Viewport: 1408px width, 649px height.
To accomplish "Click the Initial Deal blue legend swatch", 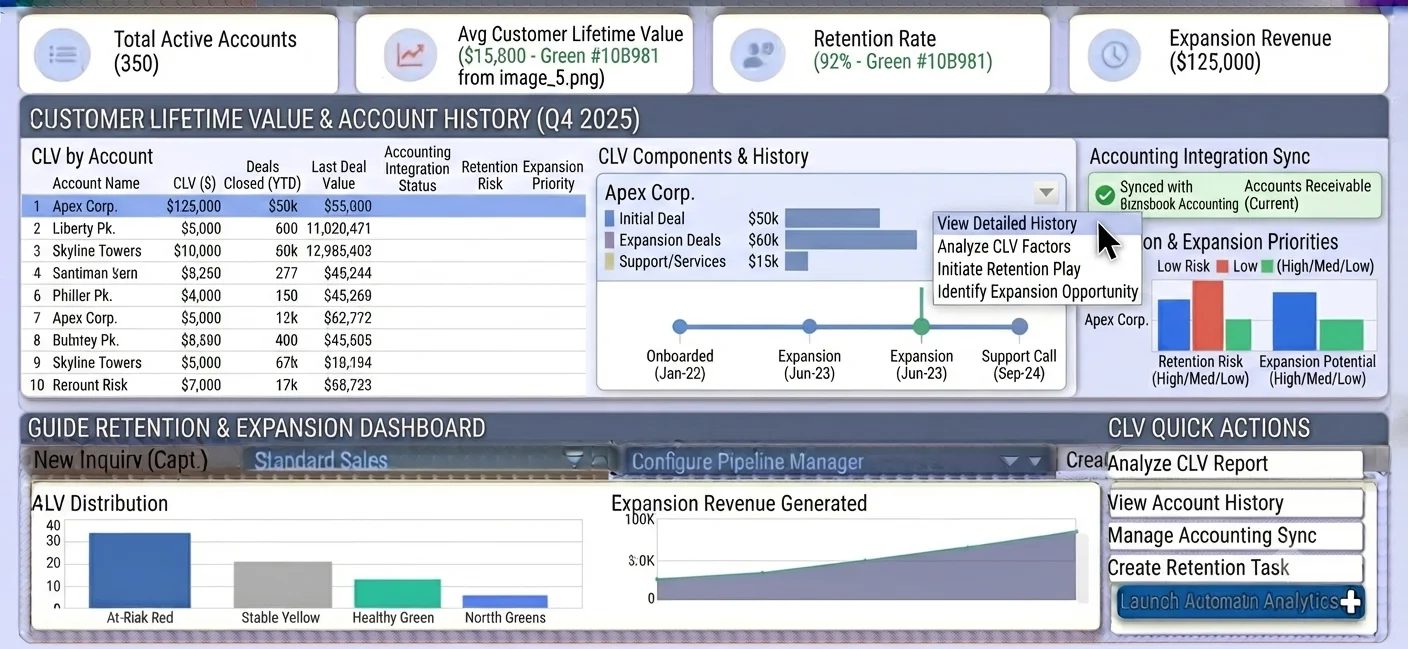I will point(609,219).
